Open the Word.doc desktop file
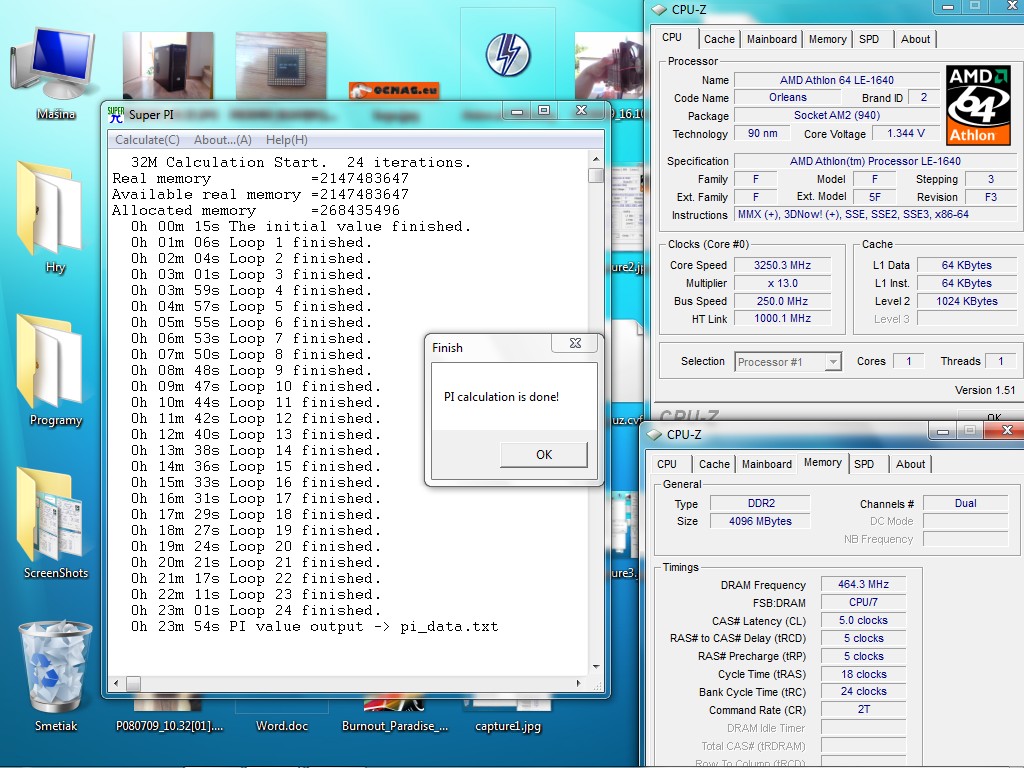The width and height of the screenshot is (1024, 768). pyautogui.click(x=281, y=726)
